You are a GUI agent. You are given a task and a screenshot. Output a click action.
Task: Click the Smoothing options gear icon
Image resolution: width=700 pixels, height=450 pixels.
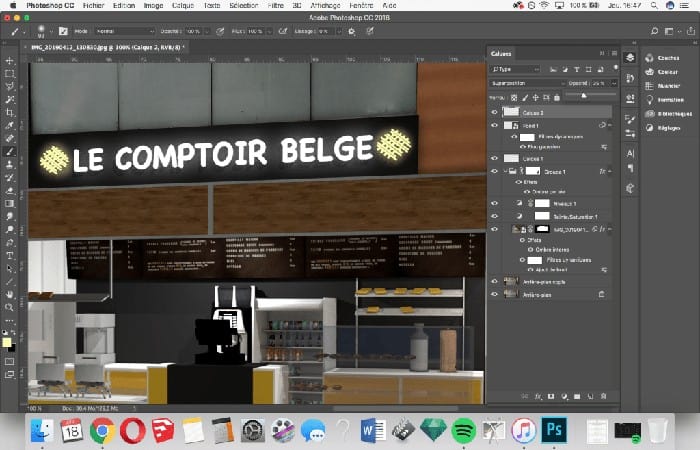click(x=352, y=31)
